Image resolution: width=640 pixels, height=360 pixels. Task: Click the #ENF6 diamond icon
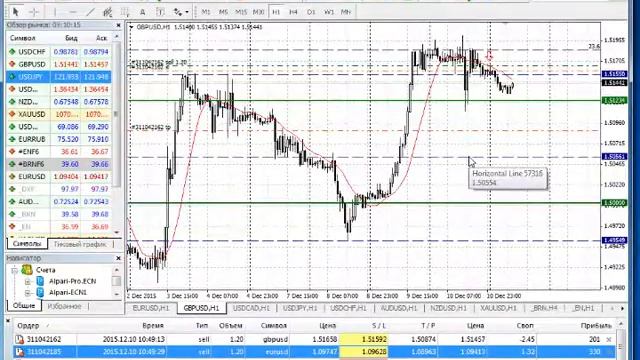[12, 152]
